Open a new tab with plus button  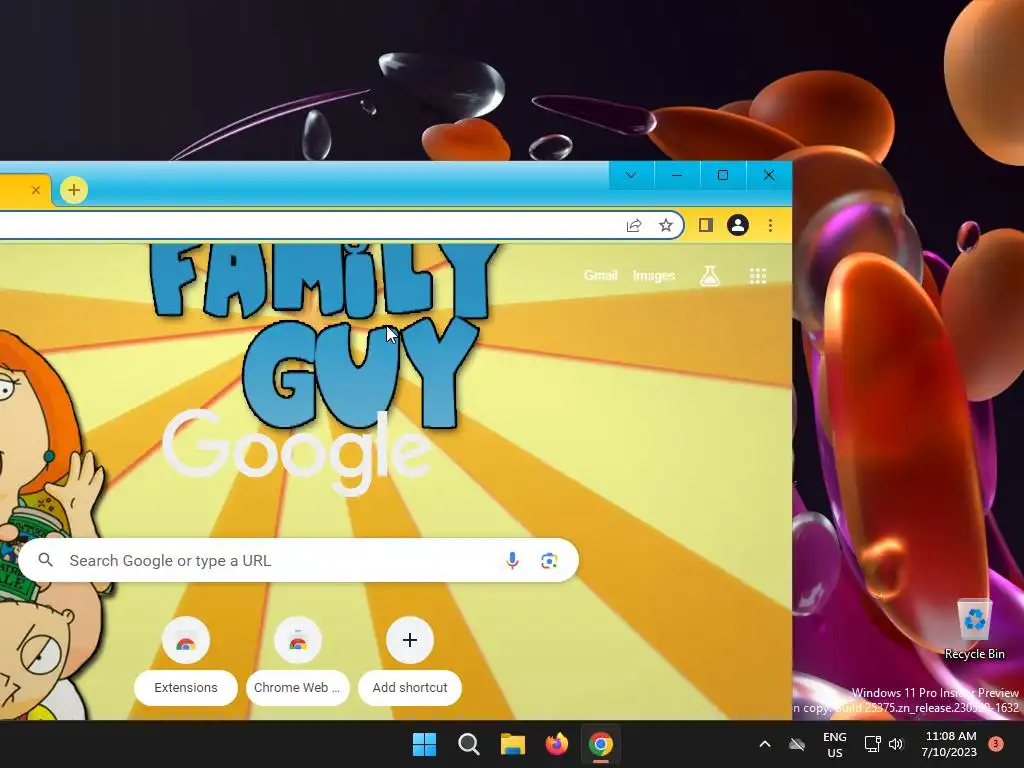[x=74, y=190]
